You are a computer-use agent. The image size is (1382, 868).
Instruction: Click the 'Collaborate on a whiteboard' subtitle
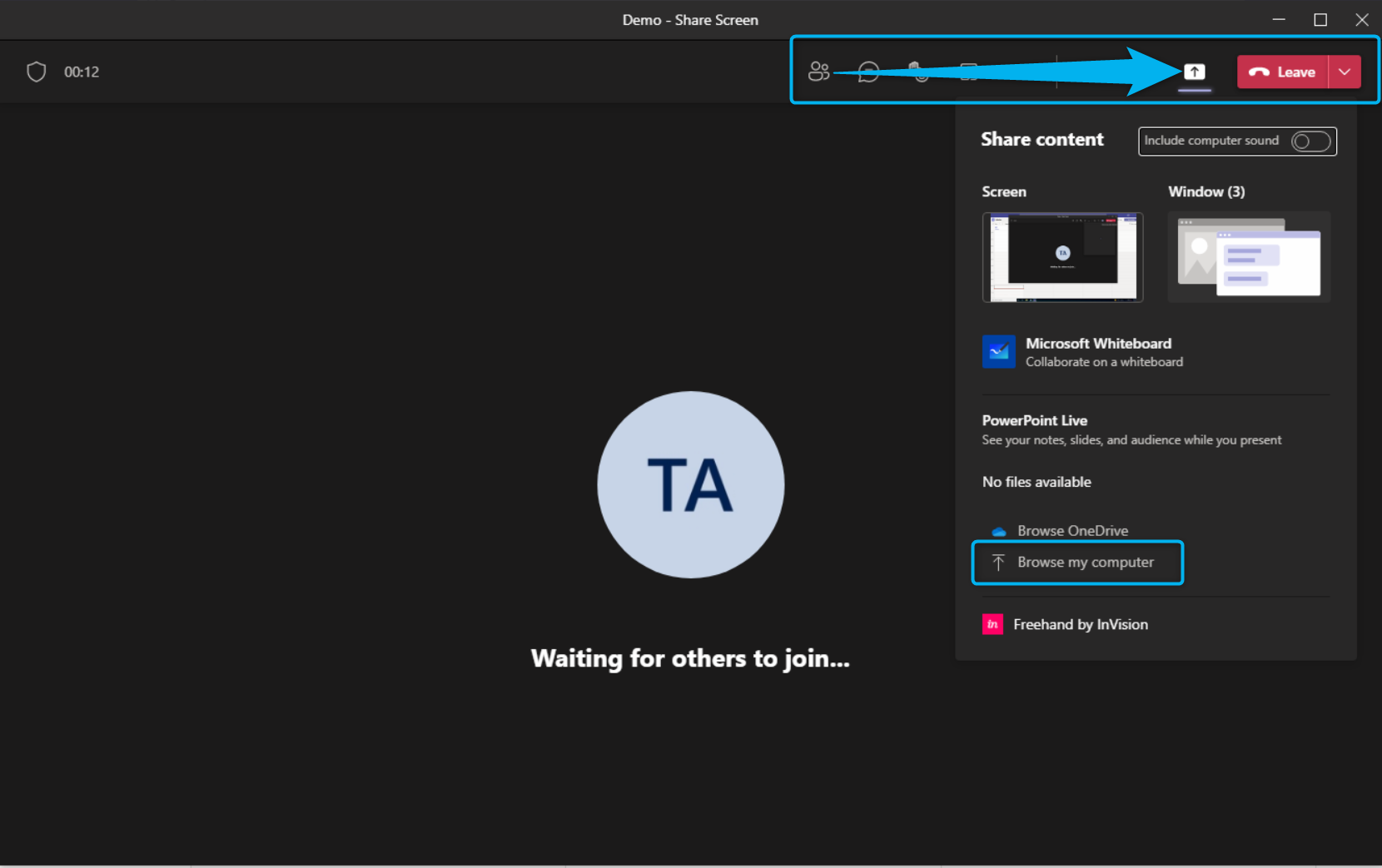point(1104,362)
